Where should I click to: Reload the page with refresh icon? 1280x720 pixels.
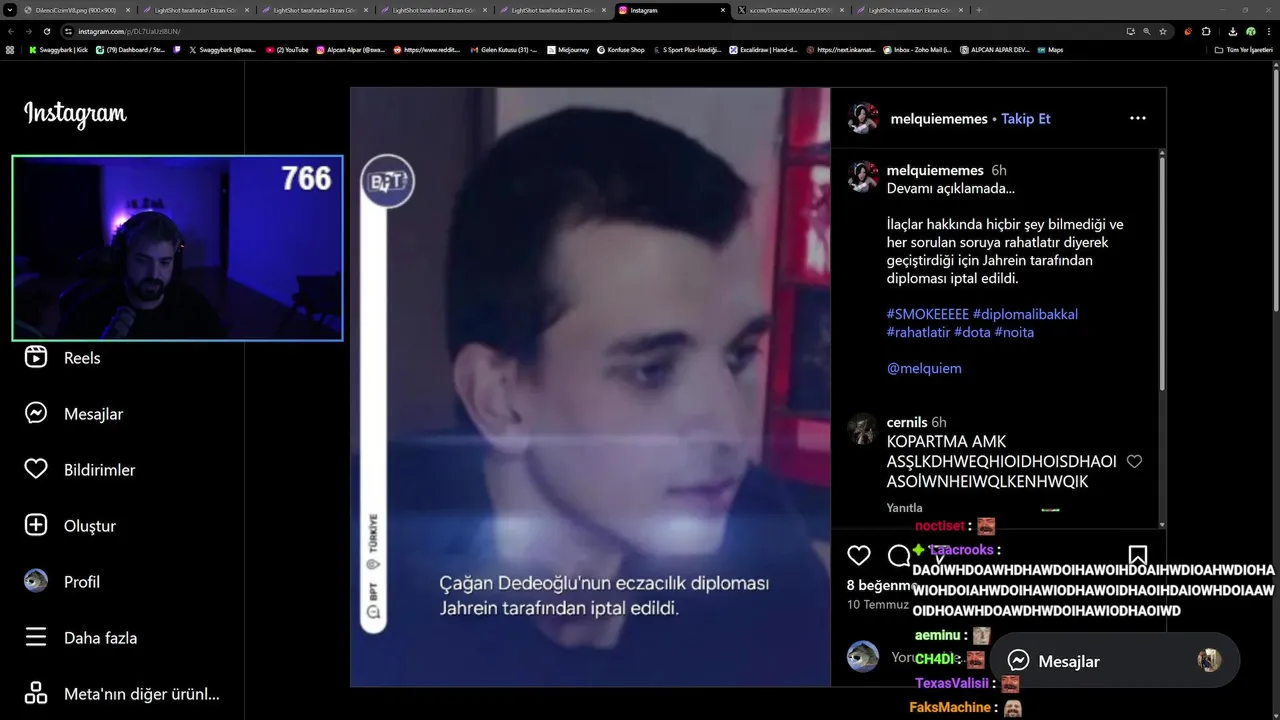47,31
